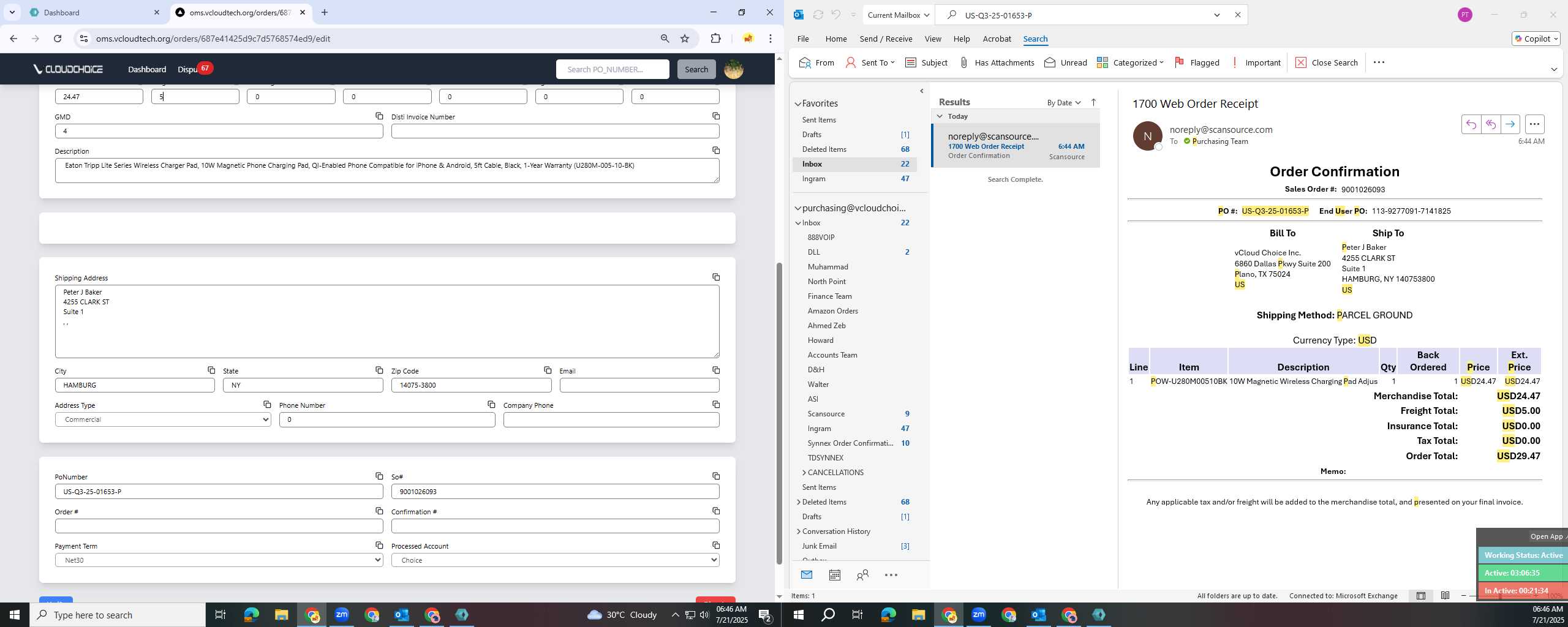Image resolution: width=1568 pixels, height=627 pixels.
Task: Filter search results by Unread
Action: pos(1066,62)
